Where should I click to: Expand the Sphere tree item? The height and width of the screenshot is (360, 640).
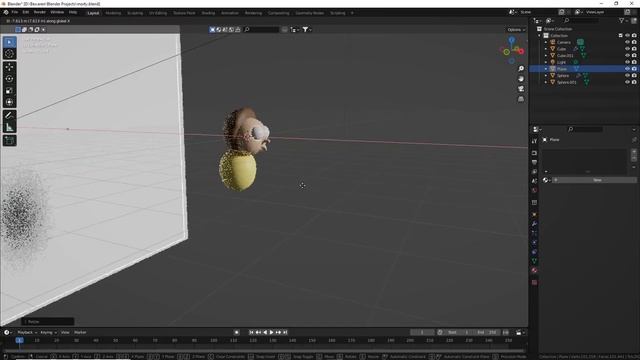[x=546, y=76]
